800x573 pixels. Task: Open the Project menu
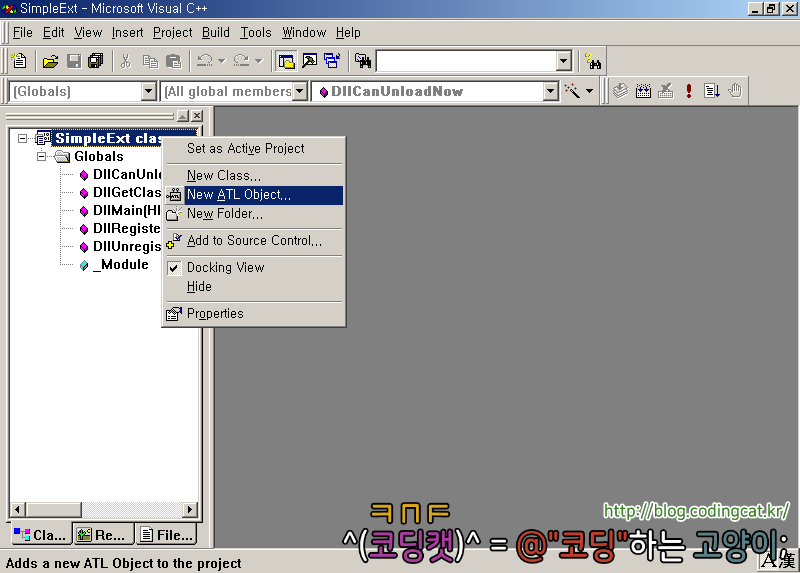pos(172,33)
